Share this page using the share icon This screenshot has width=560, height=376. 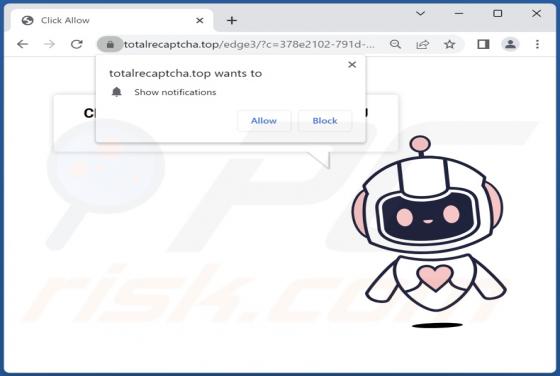click(422, 44)
